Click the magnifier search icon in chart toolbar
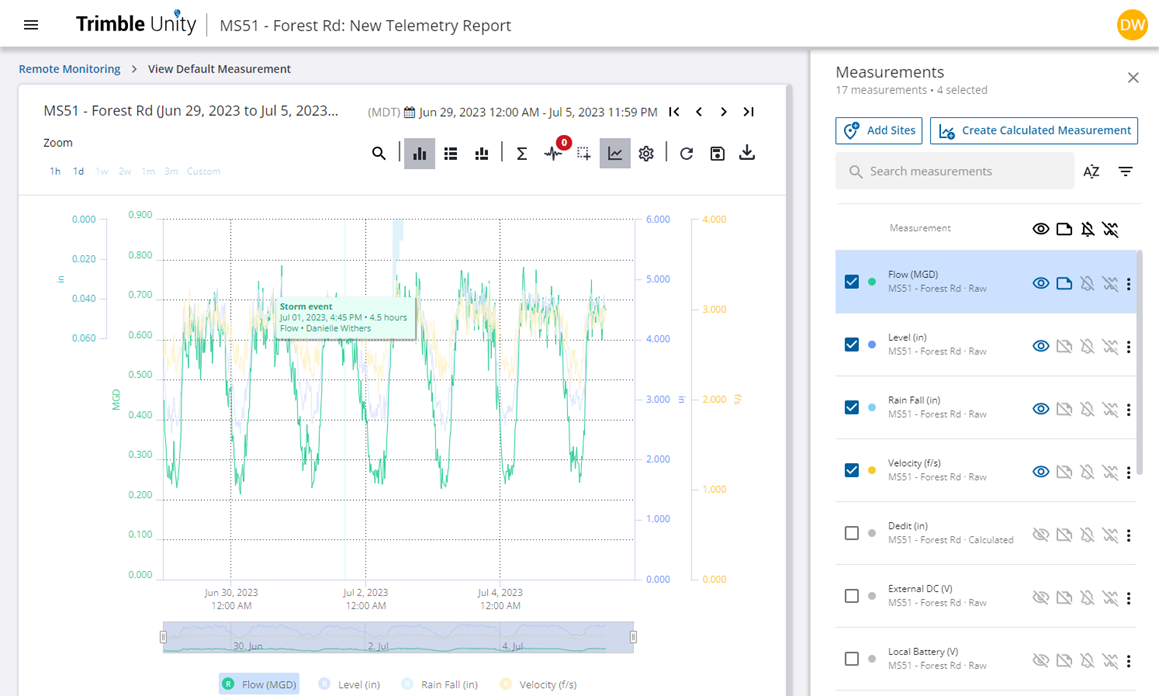 tap(379, 153)
